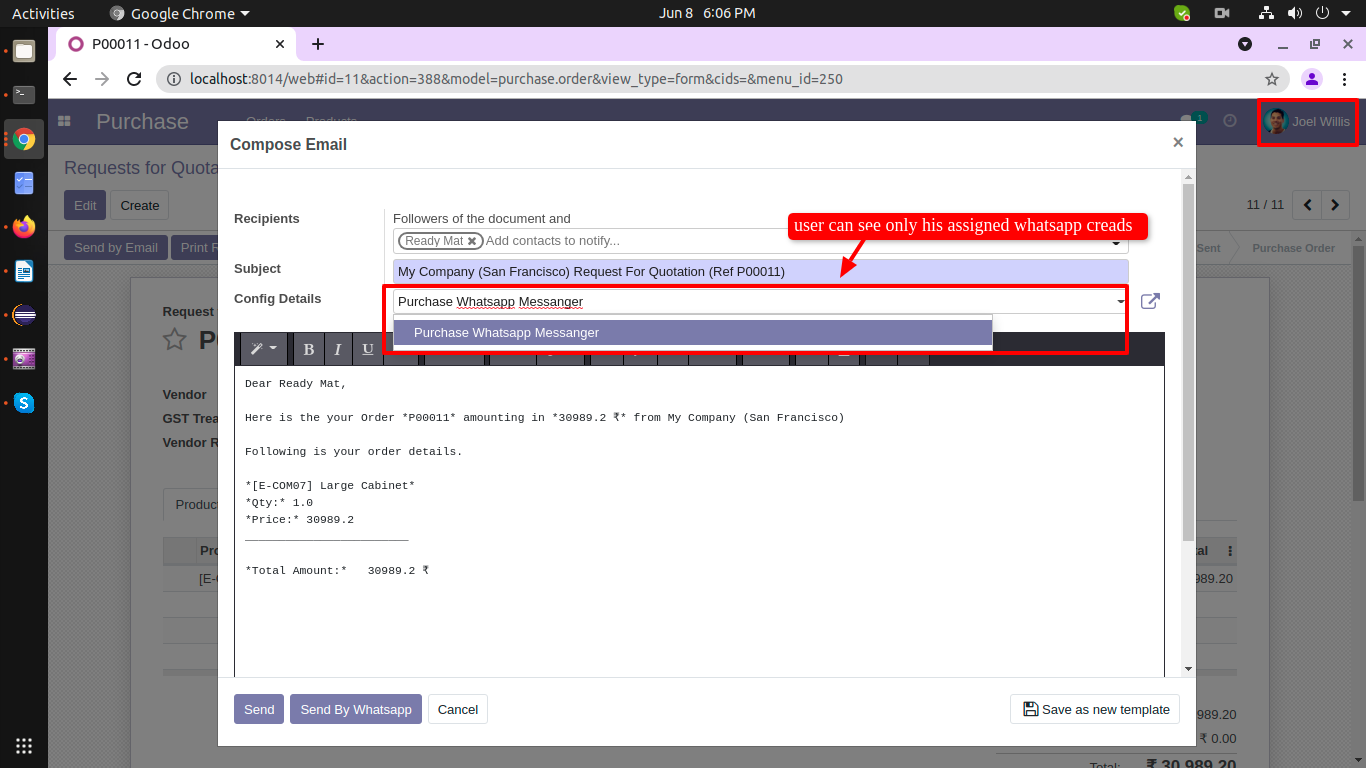Image resolution: width=1366 pixels, height=768 pixels.
Task: Open Joel Willis user menu
Action: tap(1307, 122)
